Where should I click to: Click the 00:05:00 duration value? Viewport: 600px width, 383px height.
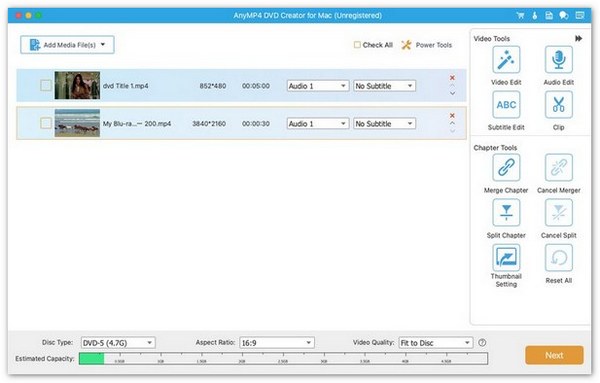256,86
